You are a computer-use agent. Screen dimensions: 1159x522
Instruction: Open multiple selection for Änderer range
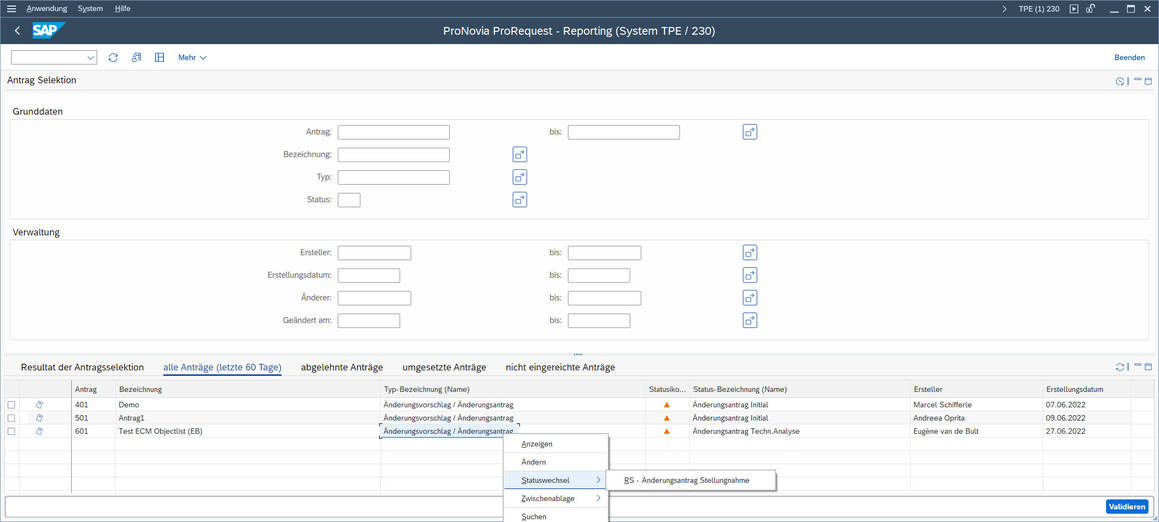coord(750,298)
